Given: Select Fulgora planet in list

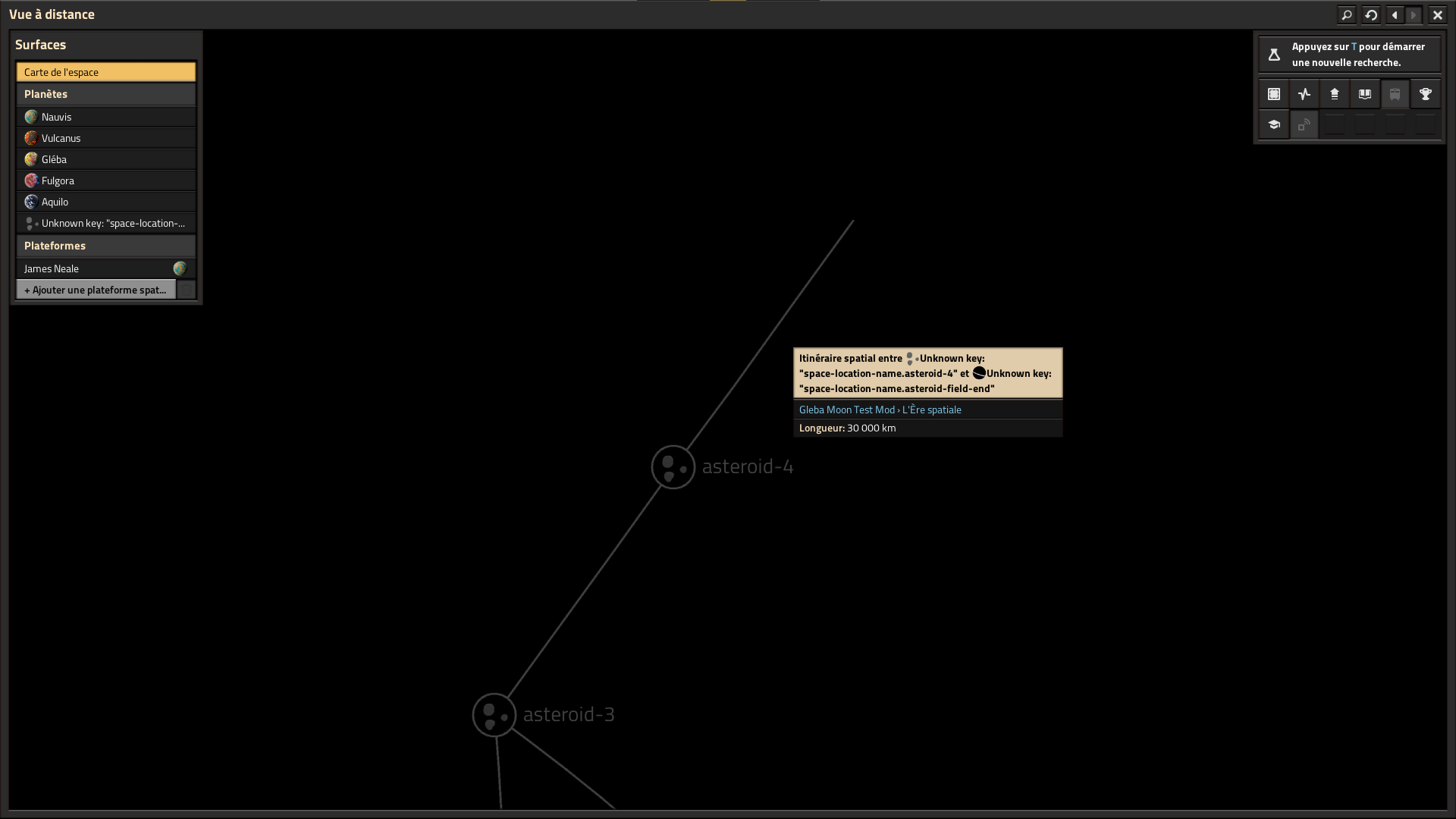Looking at the screenshot, I should tap(106, 180).
